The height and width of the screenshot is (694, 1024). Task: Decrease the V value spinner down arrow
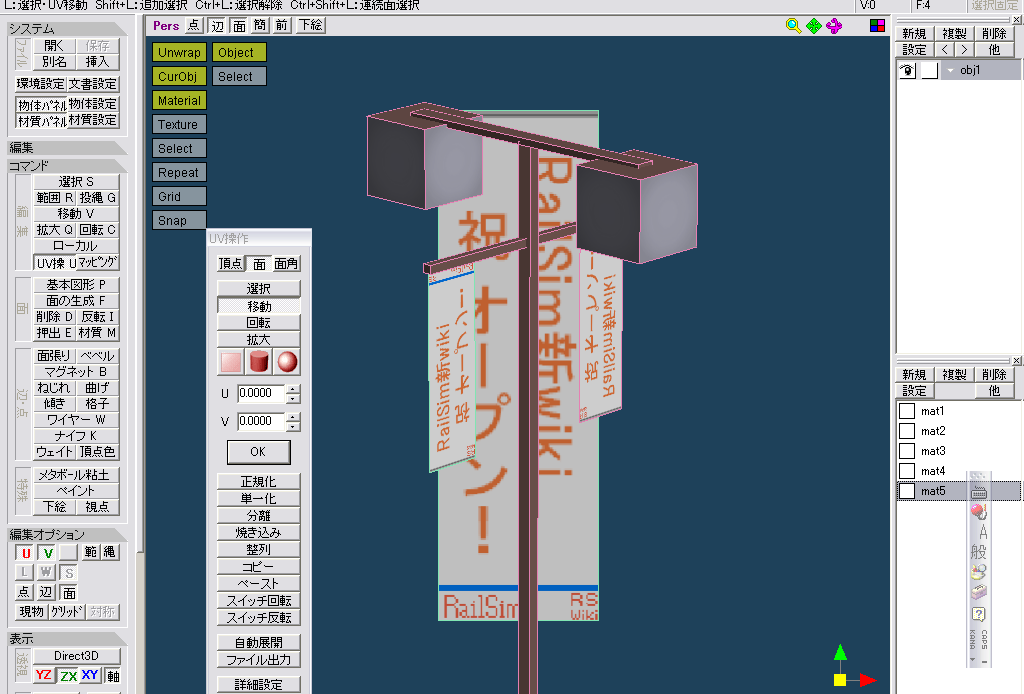(x=293, y=426)
